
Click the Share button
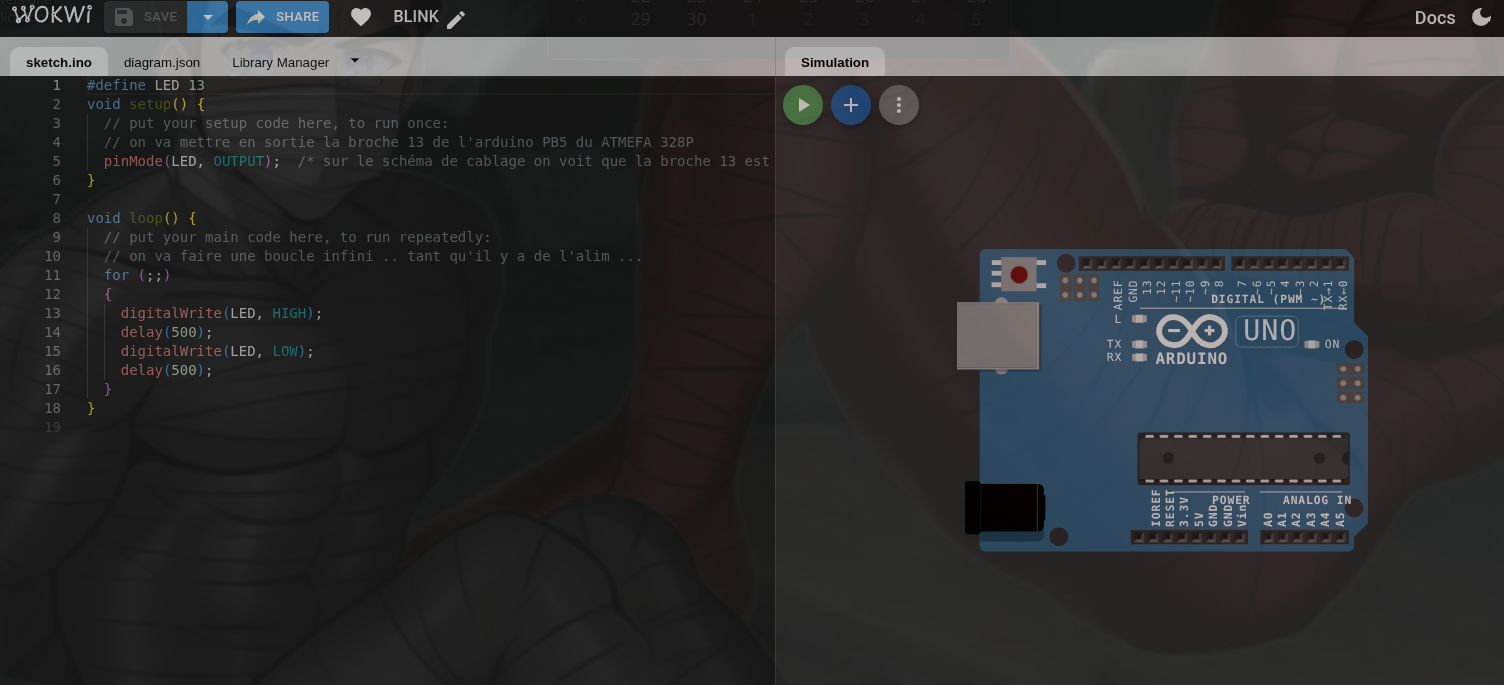pyautogui.click(x=282, y=17)
